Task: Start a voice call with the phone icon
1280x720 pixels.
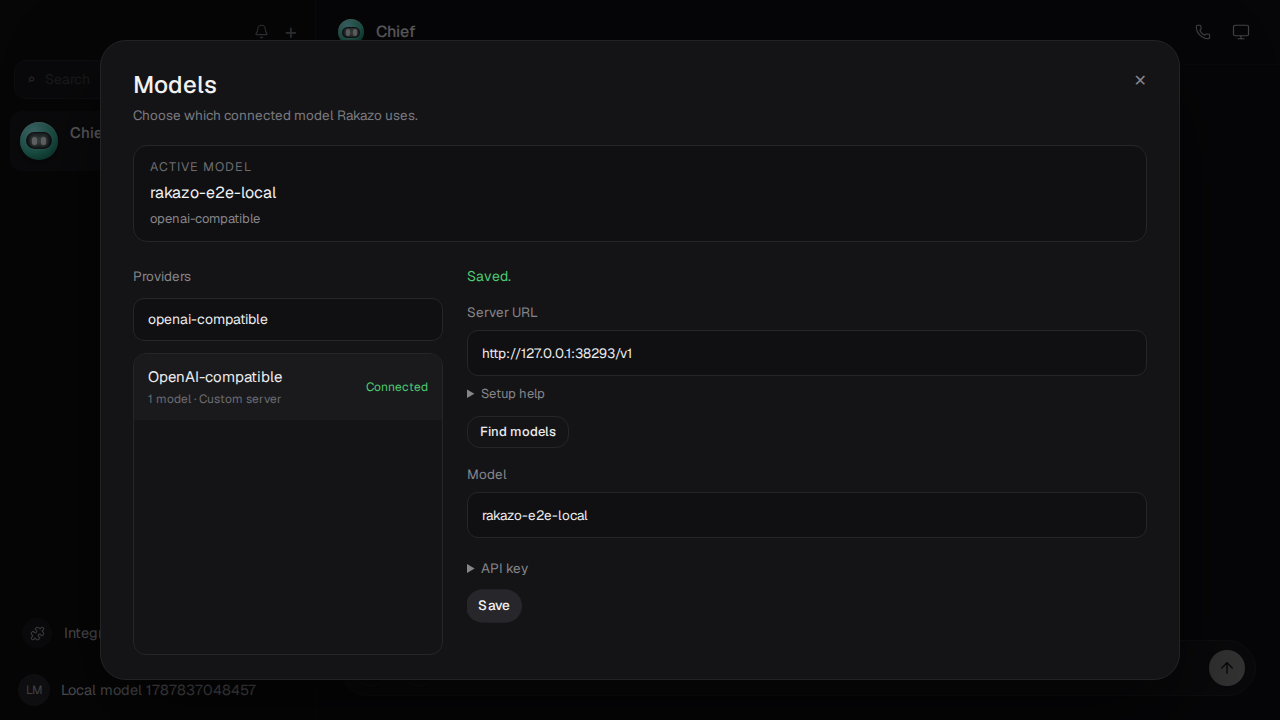Action: [1203, 32]
